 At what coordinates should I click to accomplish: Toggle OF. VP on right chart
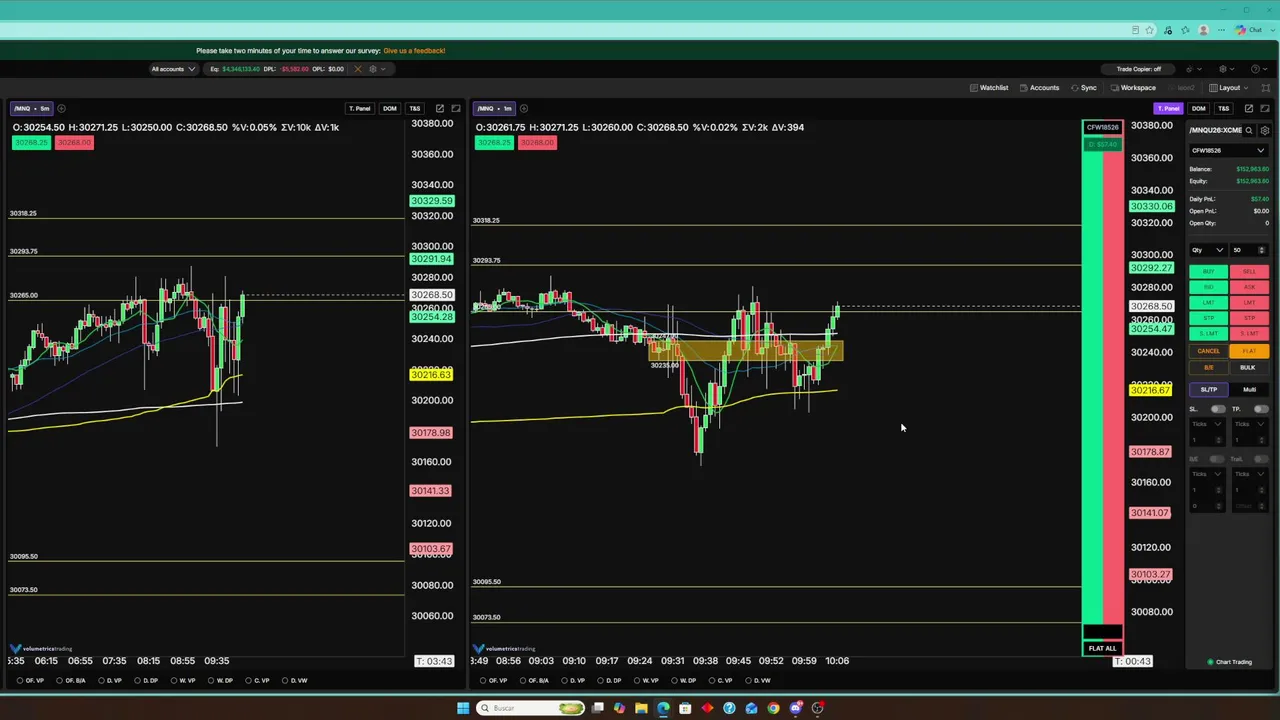click(x=493, y=680)
